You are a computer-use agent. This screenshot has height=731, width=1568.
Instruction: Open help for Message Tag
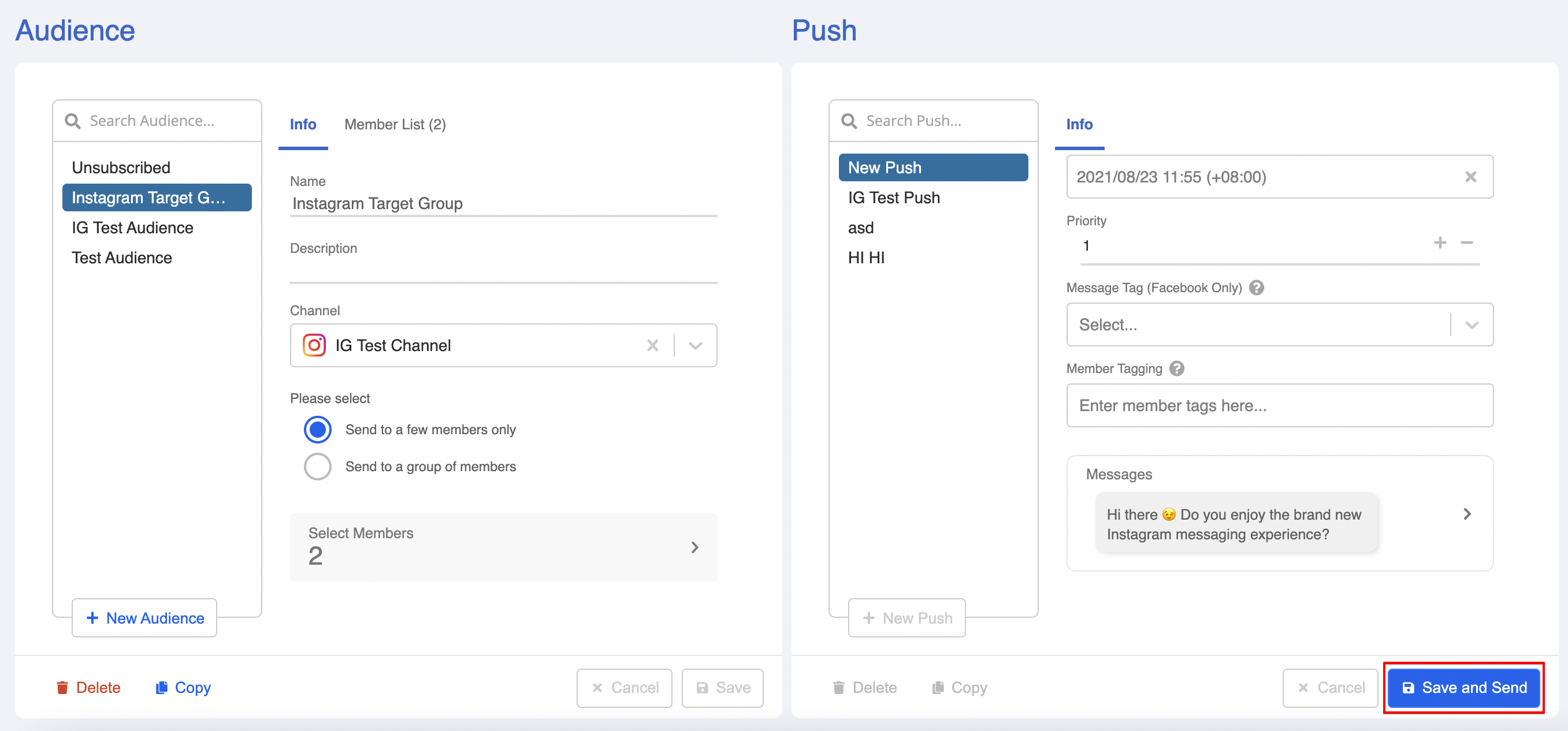click(1257, 288)
